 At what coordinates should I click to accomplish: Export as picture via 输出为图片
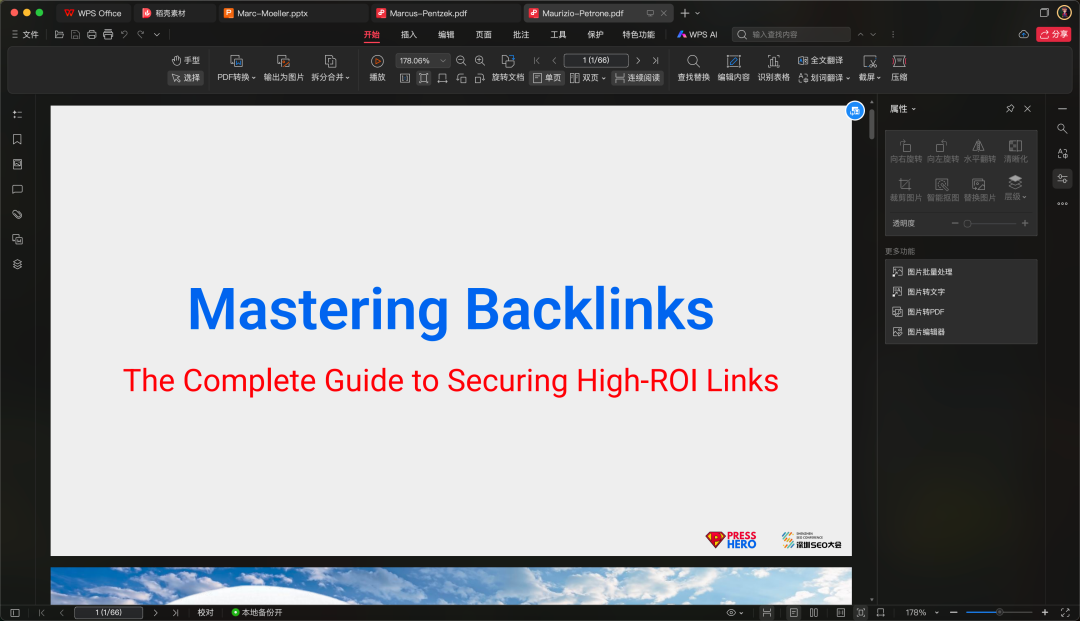283,69
